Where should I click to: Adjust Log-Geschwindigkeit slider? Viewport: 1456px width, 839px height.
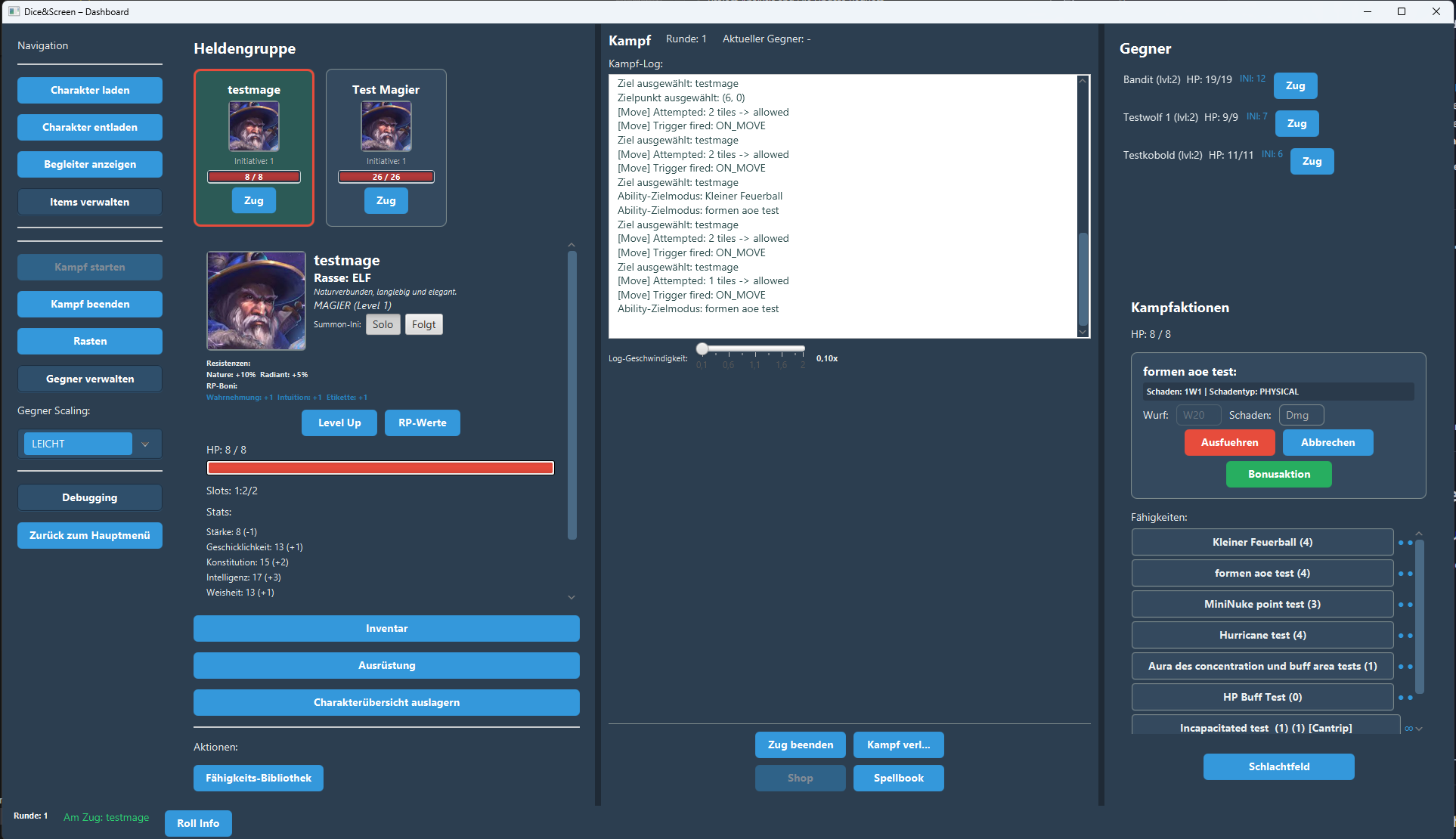pyautogui.click(x=703, y=349)
